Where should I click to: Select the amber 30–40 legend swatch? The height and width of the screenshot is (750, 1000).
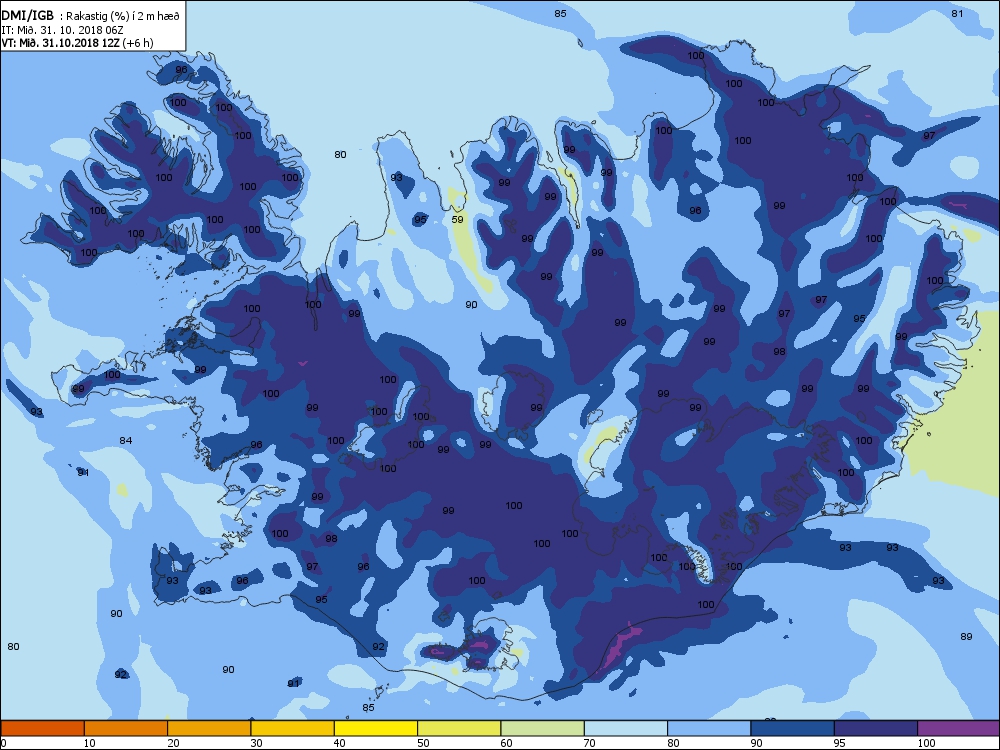pyautogui.click(x=293, y=728)
